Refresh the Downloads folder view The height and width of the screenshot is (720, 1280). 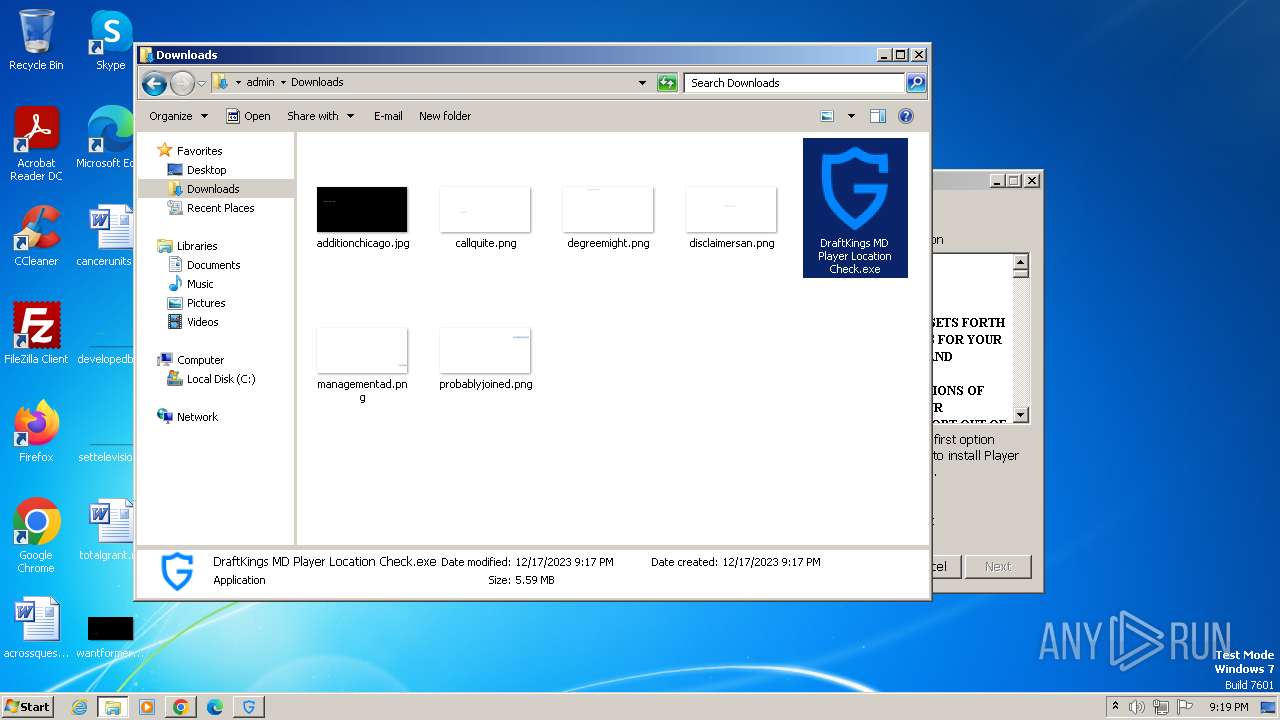tap(667, 83)
